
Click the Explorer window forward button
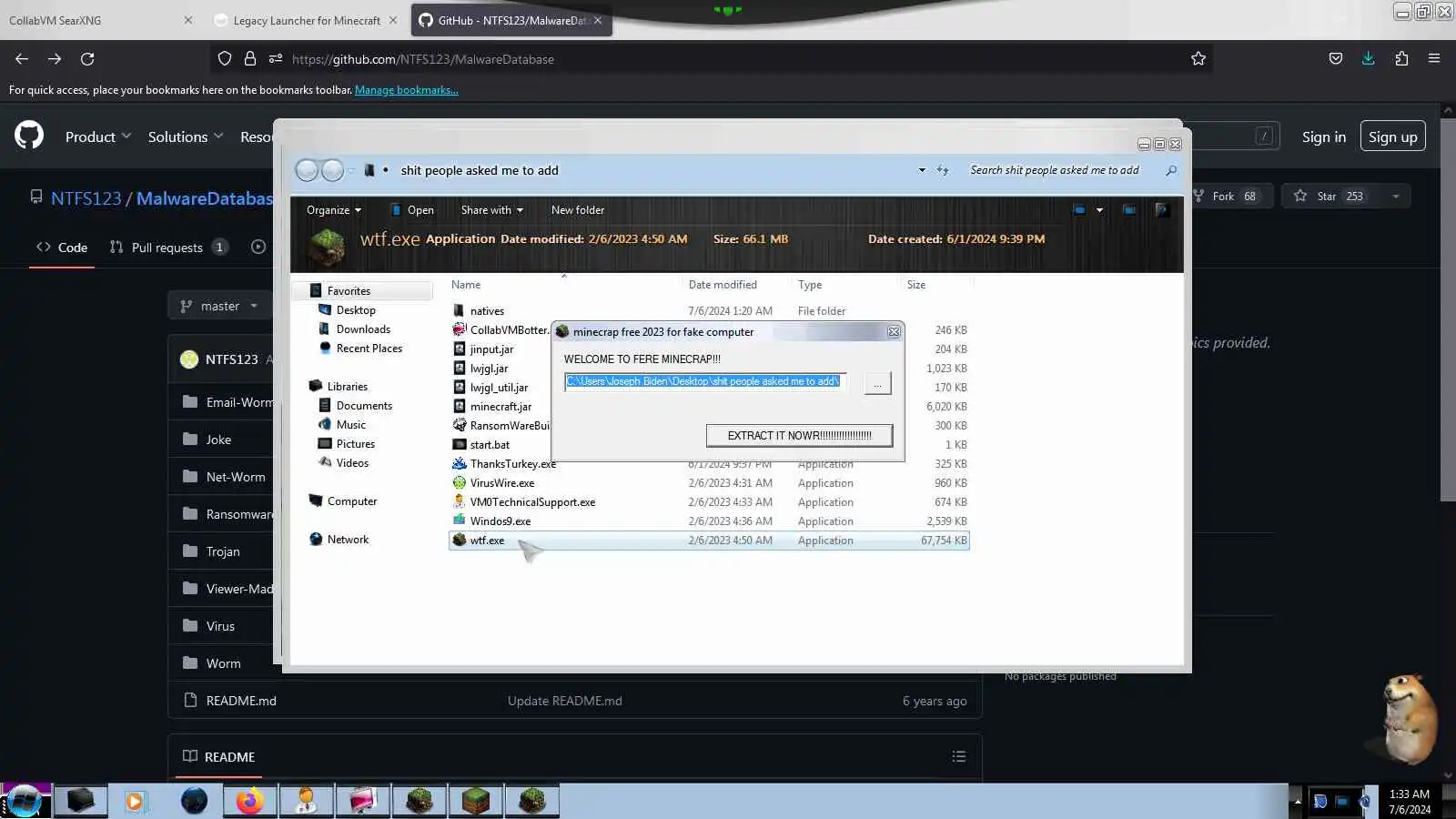coord(333,170)
